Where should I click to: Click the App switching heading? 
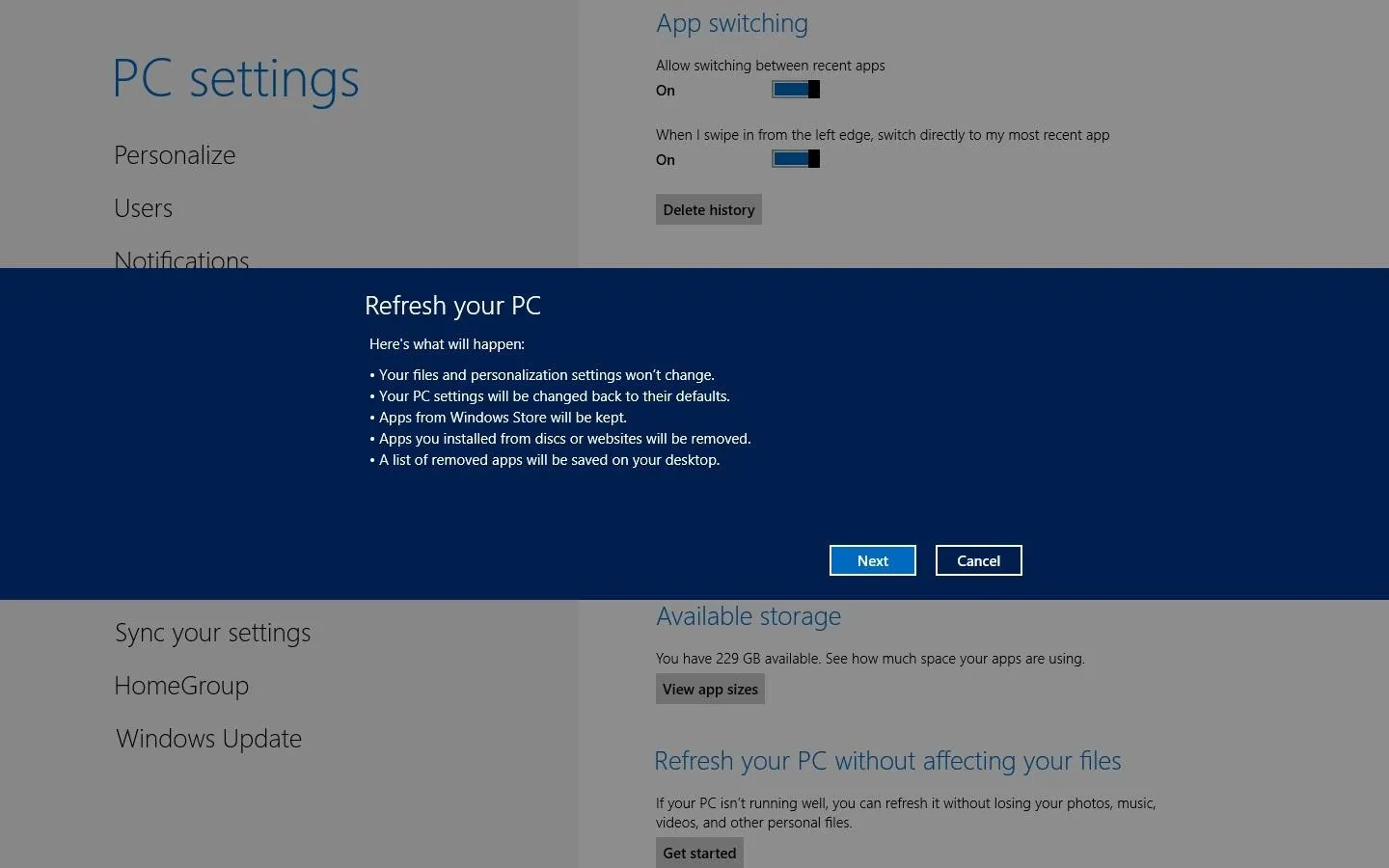tap(732, 23)
